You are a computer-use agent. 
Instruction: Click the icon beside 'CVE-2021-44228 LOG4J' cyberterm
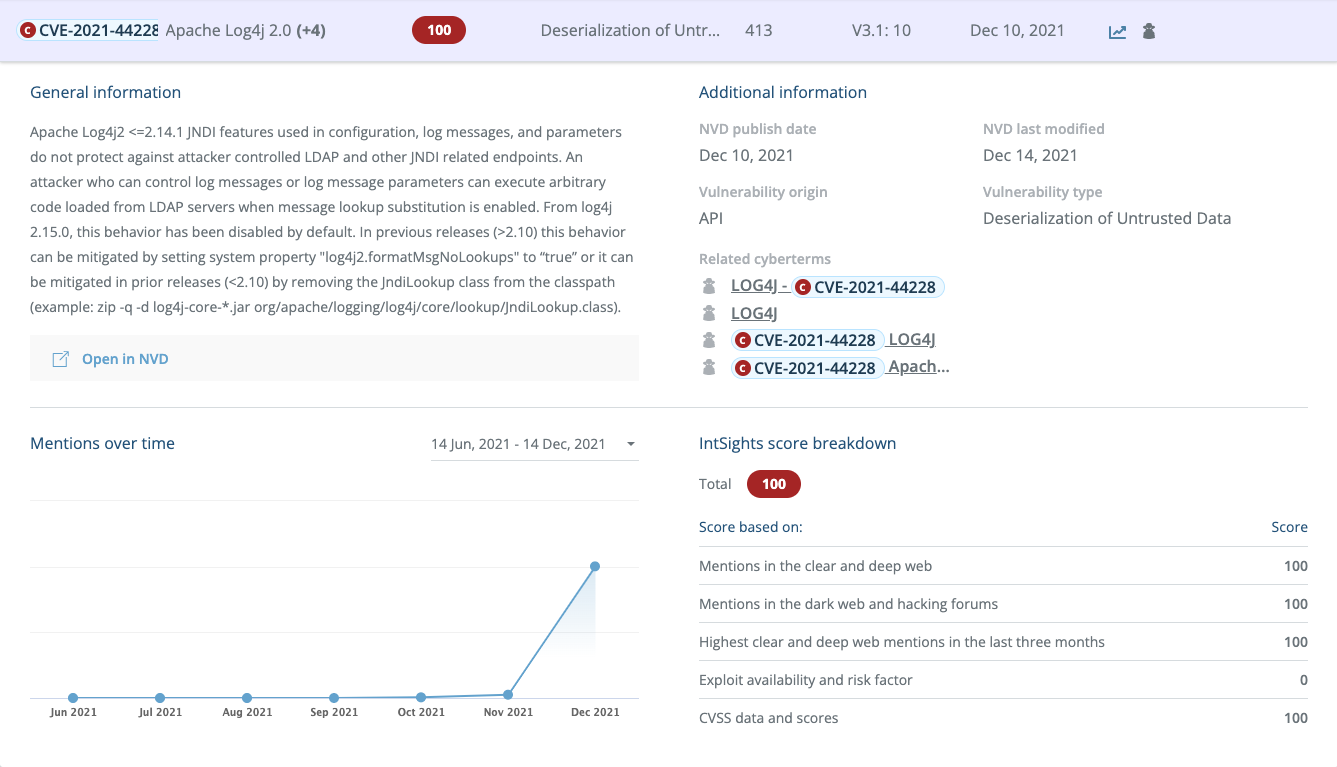click(x=709, y=340)
